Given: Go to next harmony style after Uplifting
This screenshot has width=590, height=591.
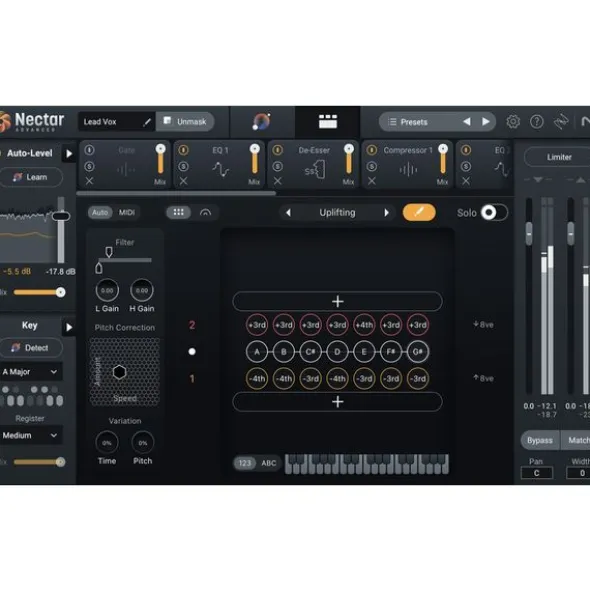Looking at the screenshot, I should pos(386,213).
